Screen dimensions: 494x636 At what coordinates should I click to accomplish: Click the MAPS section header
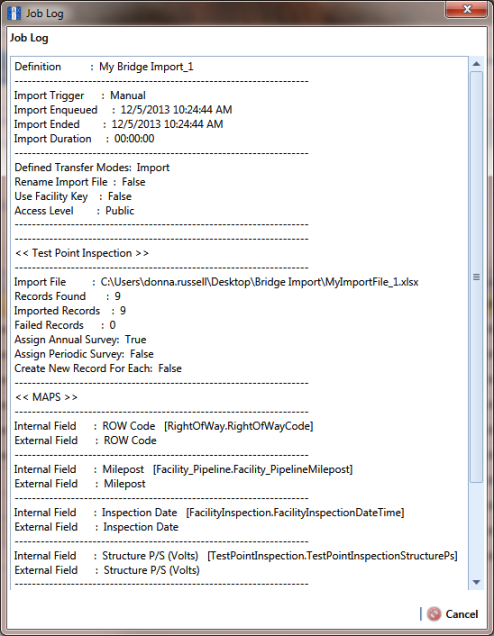[x=46, y=397]
